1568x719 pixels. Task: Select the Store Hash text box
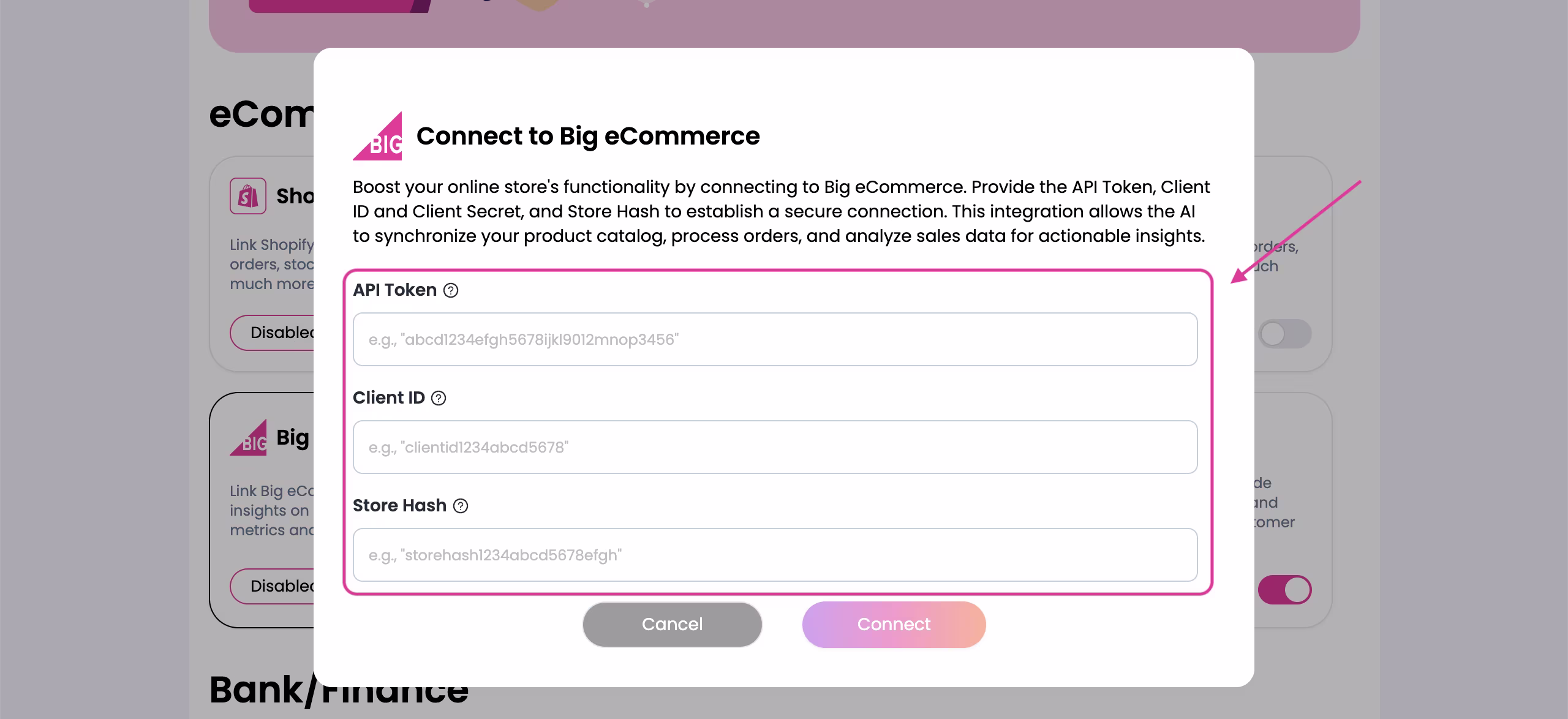click(775, 555)
